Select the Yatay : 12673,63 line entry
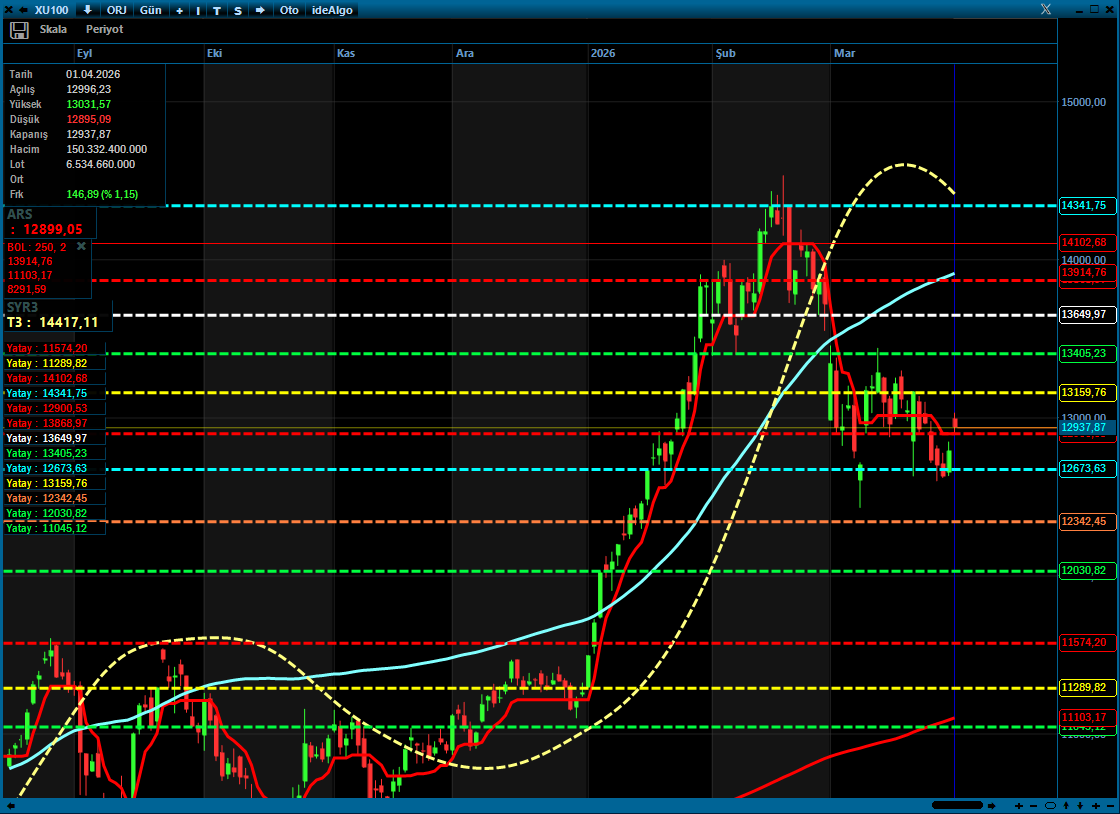The image size is (1120, 814). tap(55, 468)
